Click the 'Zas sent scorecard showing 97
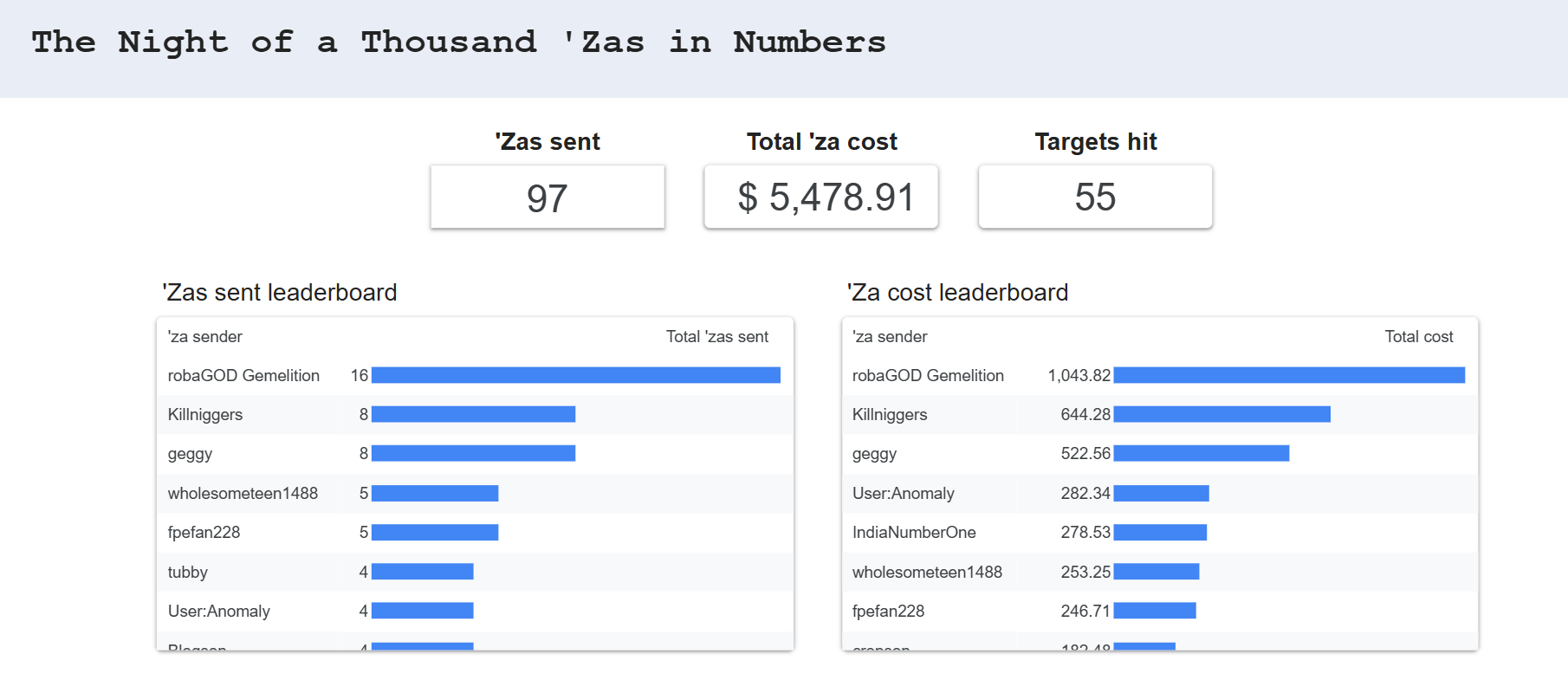 tap(548, 198)
